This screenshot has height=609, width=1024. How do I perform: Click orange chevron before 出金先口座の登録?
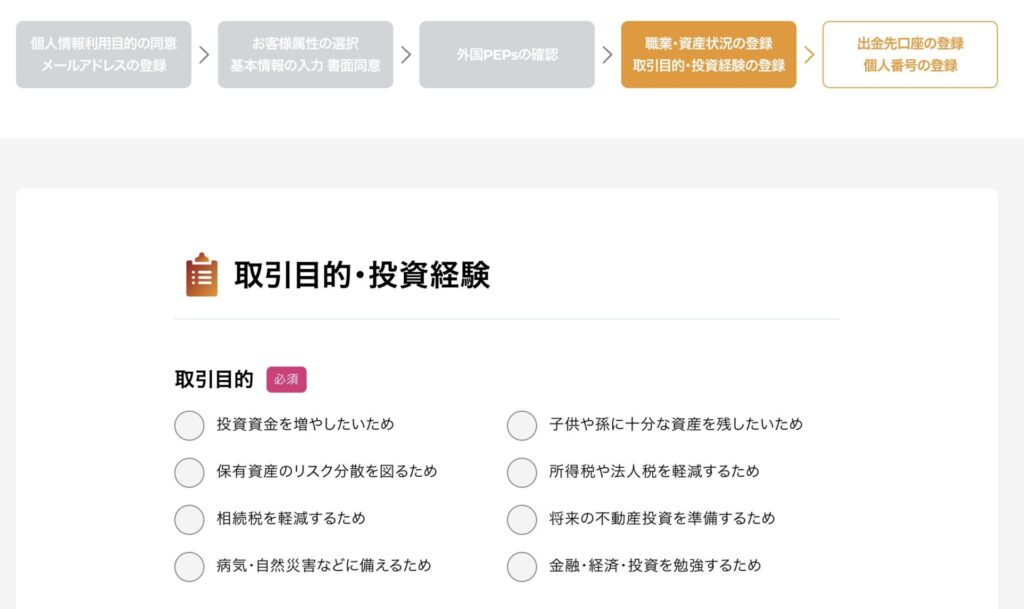pos(809,55)
